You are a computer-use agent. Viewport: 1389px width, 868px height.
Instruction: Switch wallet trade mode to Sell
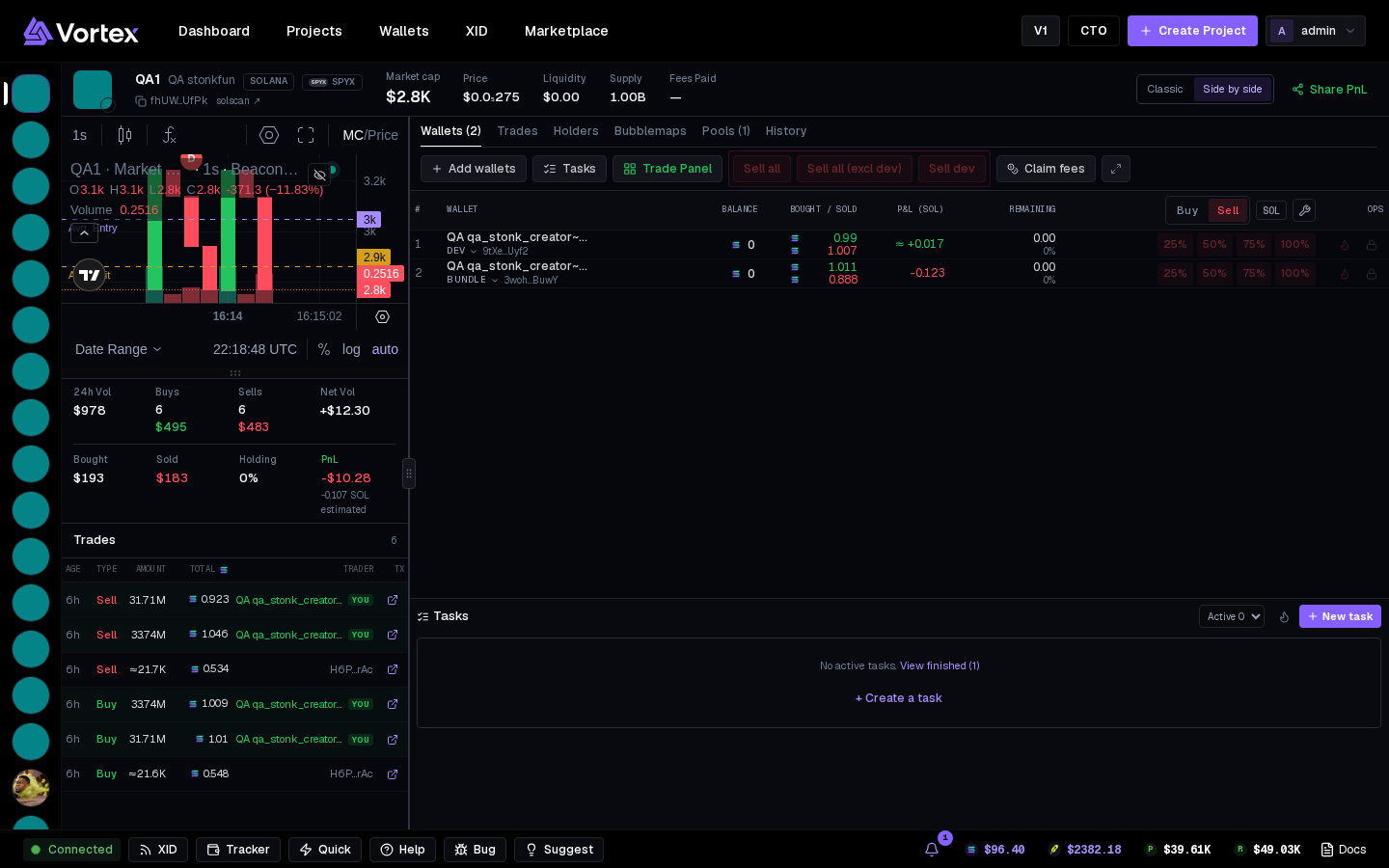click(1228, 210)
